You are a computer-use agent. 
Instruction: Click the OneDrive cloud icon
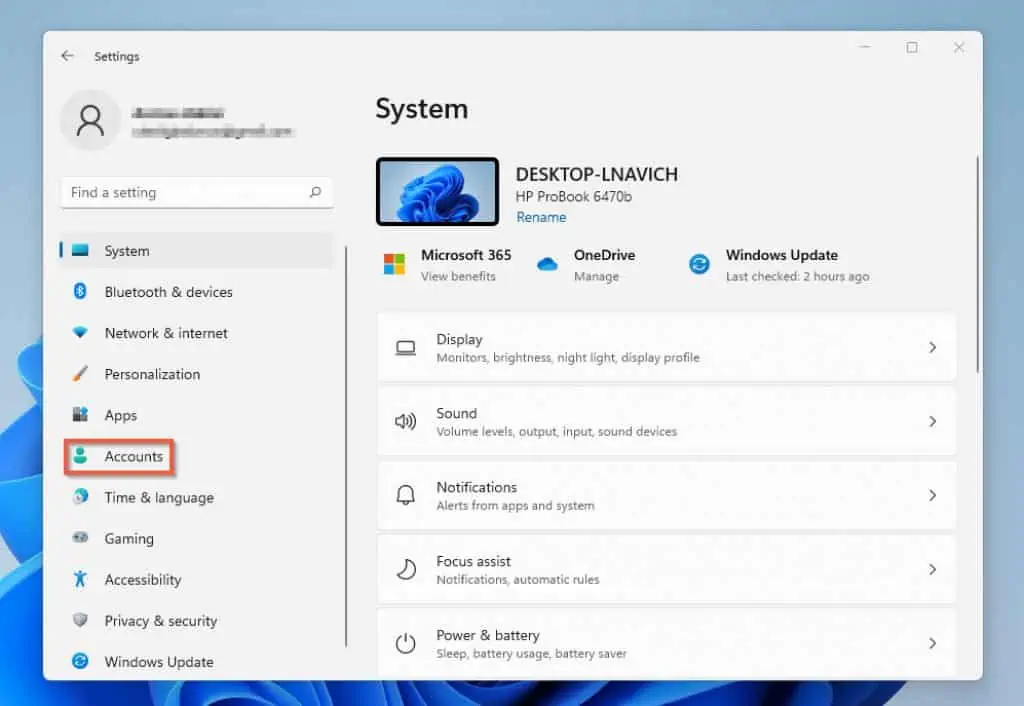(x=547, y=264)
